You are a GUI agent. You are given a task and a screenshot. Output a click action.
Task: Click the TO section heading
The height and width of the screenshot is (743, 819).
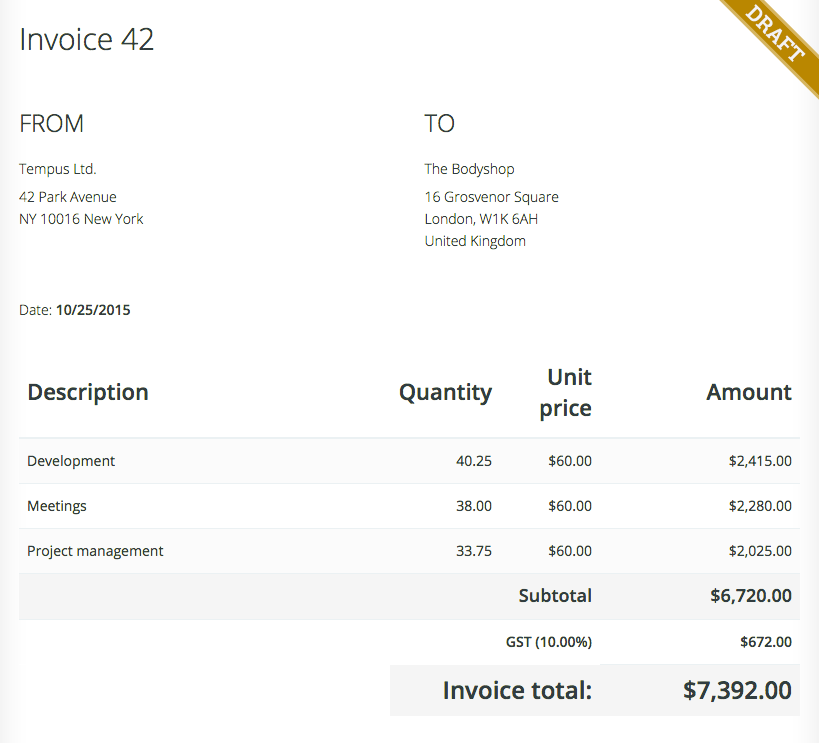(439, 123)
